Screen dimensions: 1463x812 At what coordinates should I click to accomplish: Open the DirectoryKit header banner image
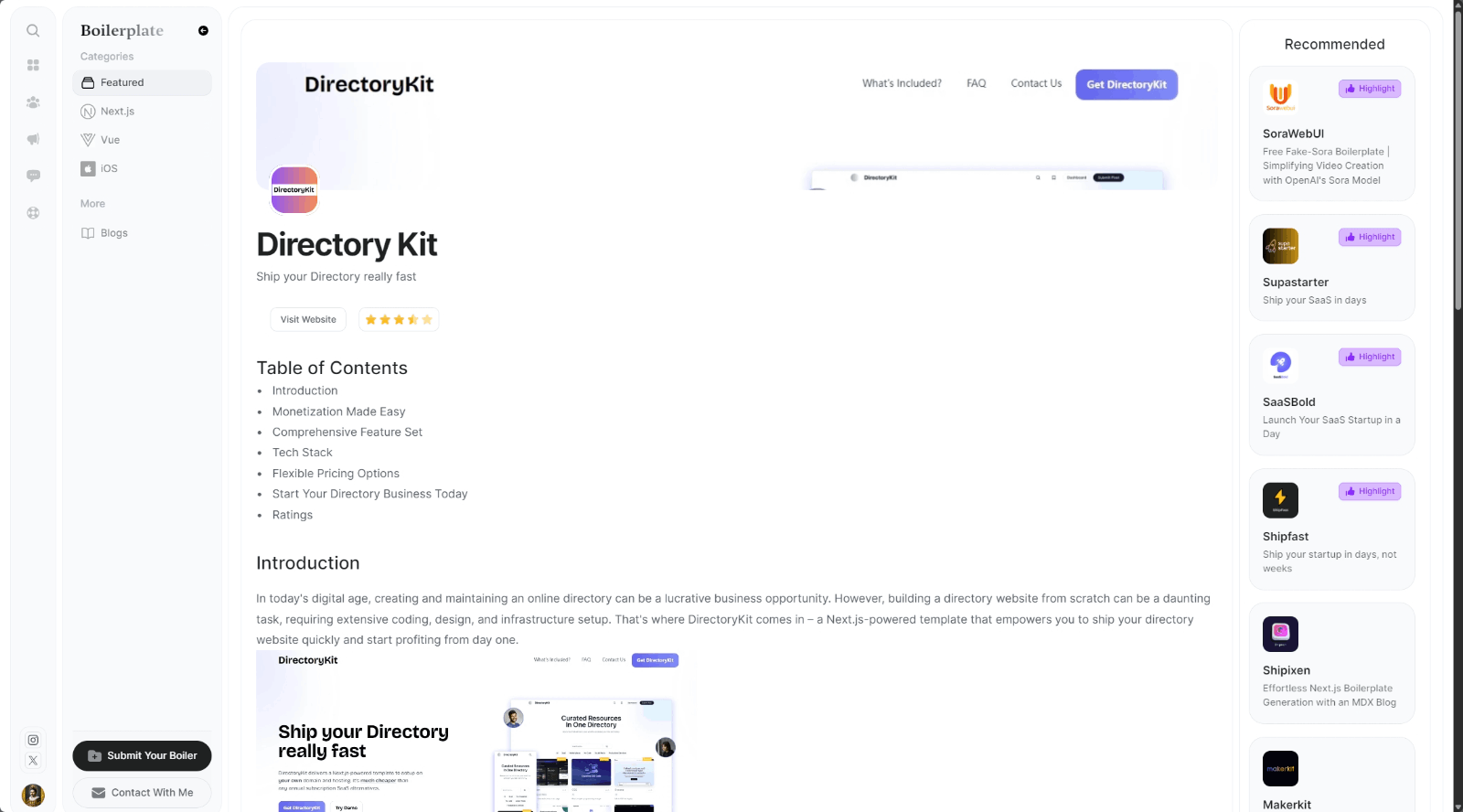tap(736, 126)
